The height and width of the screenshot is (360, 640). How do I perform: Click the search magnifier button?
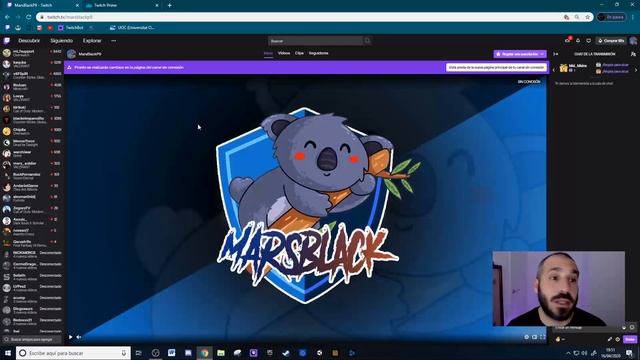click(367, 41)
